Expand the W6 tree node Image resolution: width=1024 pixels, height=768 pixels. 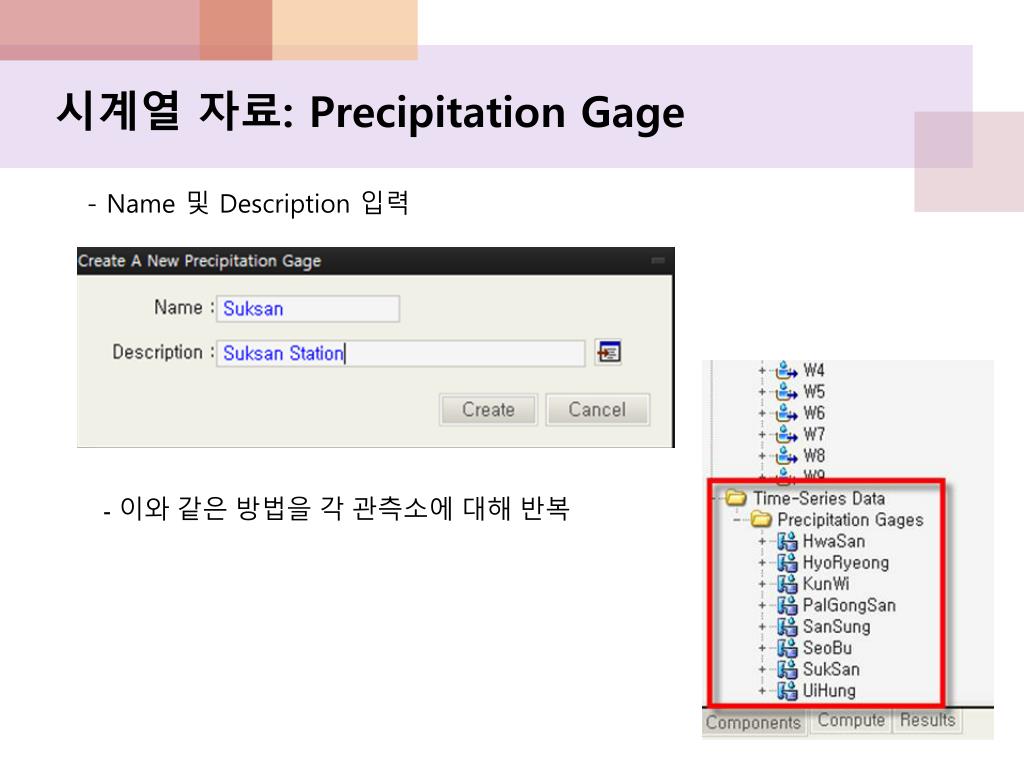point(762,413)
